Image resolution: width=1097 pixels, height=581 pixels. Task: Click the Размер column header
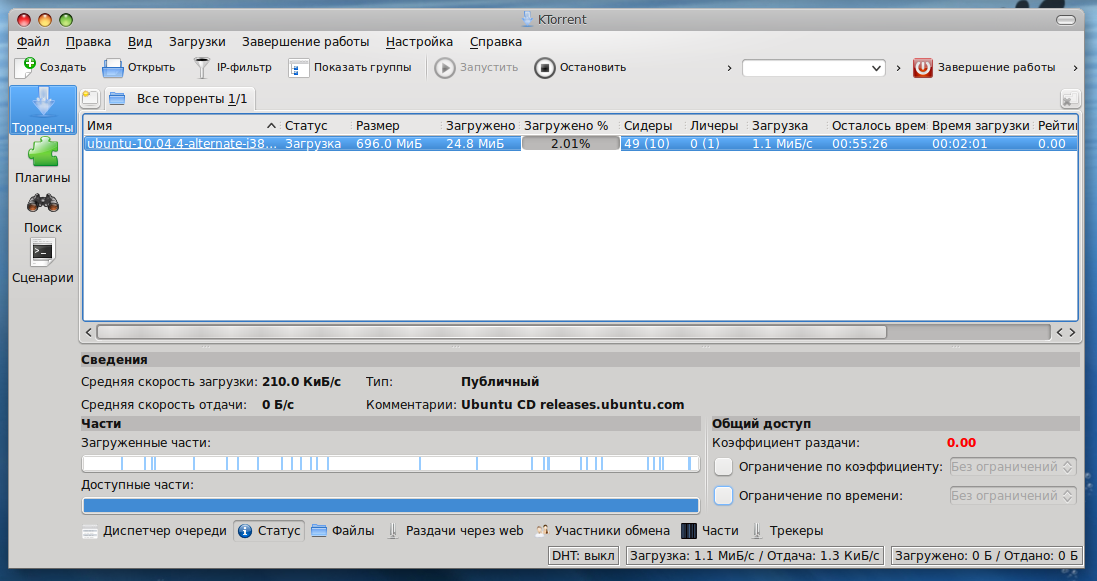397,125
